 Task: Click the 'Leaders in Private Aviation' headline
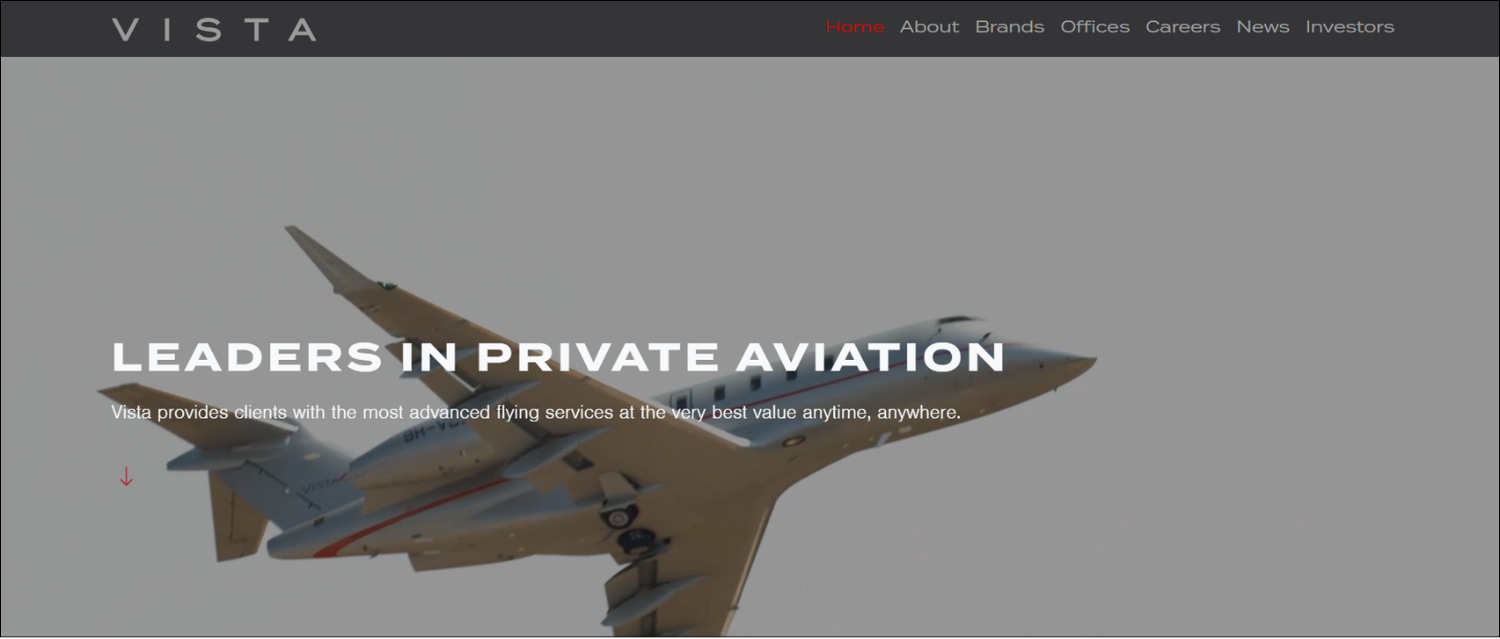tap(558, 357)
